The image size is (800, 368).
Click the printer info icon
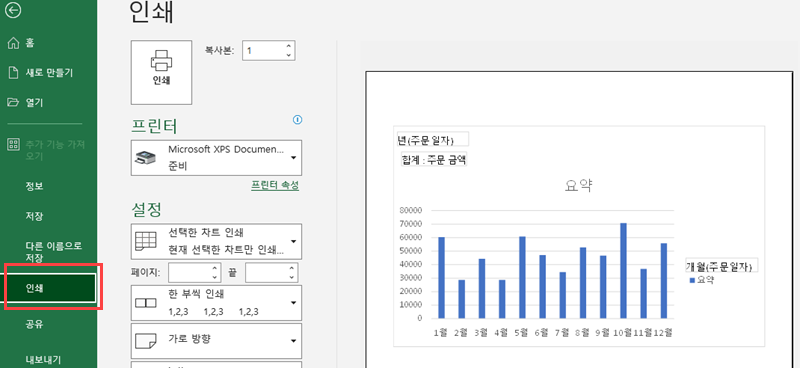(297, 119)
